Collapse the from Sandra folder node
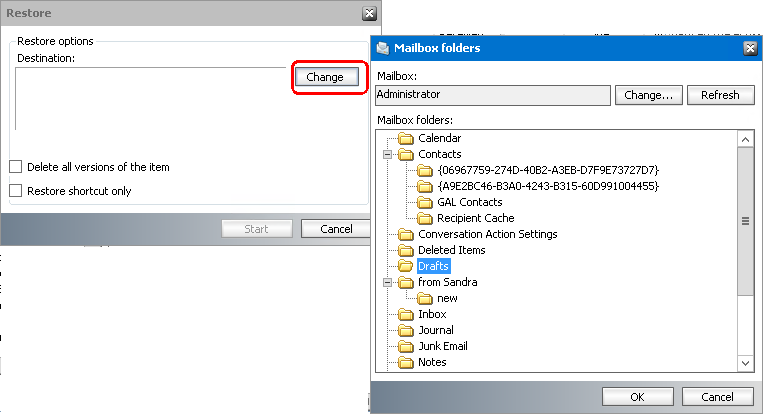This screenshot has width=763, height=414. click(387, 283)
